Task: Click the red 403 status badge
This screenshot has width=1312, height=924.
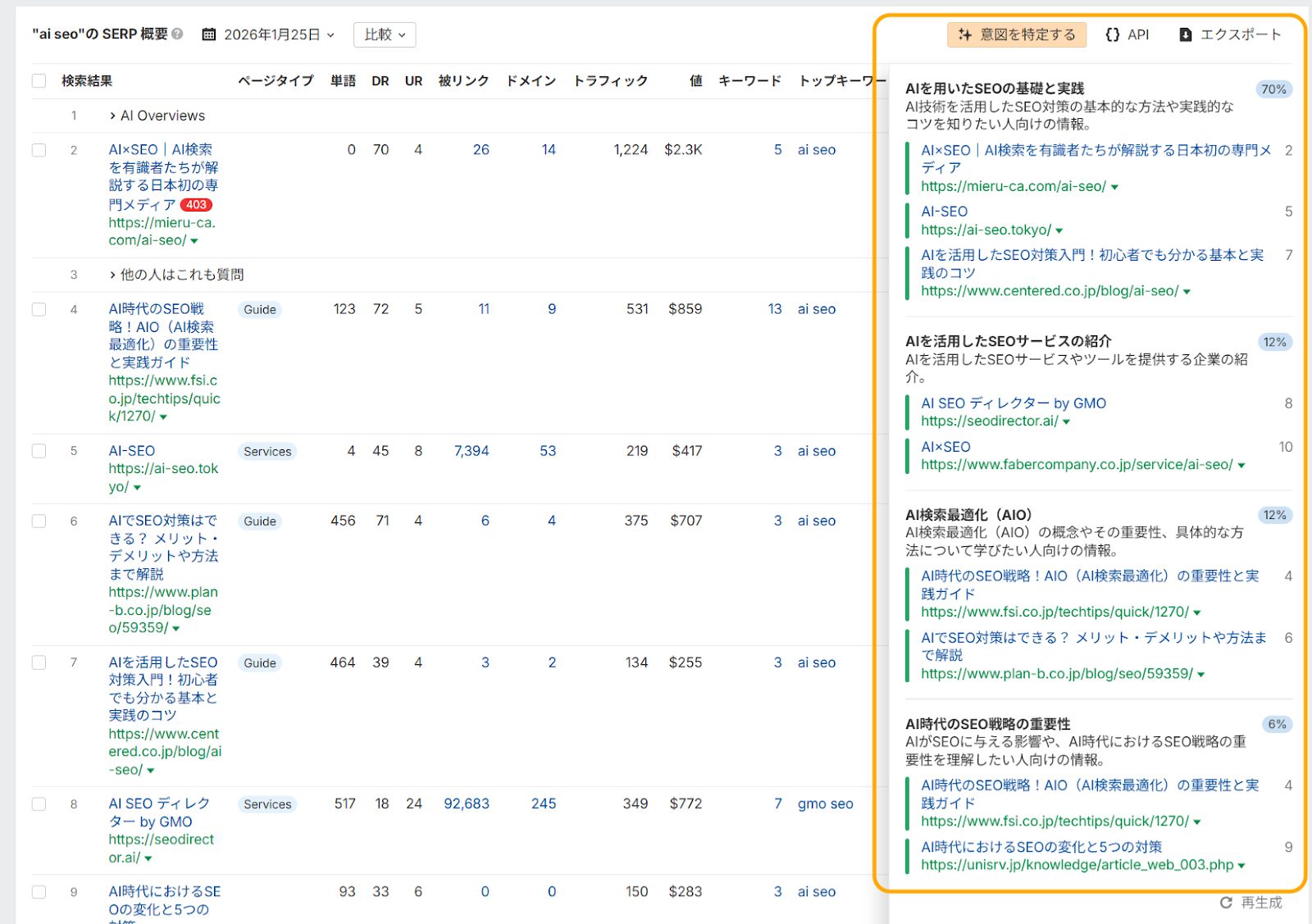Action: tap(196, 205)
